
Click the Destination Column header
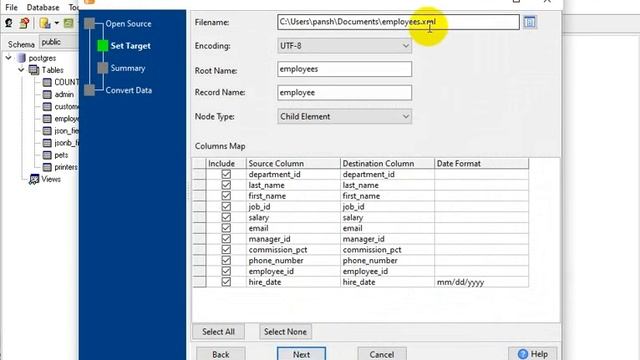click(387, 164)
